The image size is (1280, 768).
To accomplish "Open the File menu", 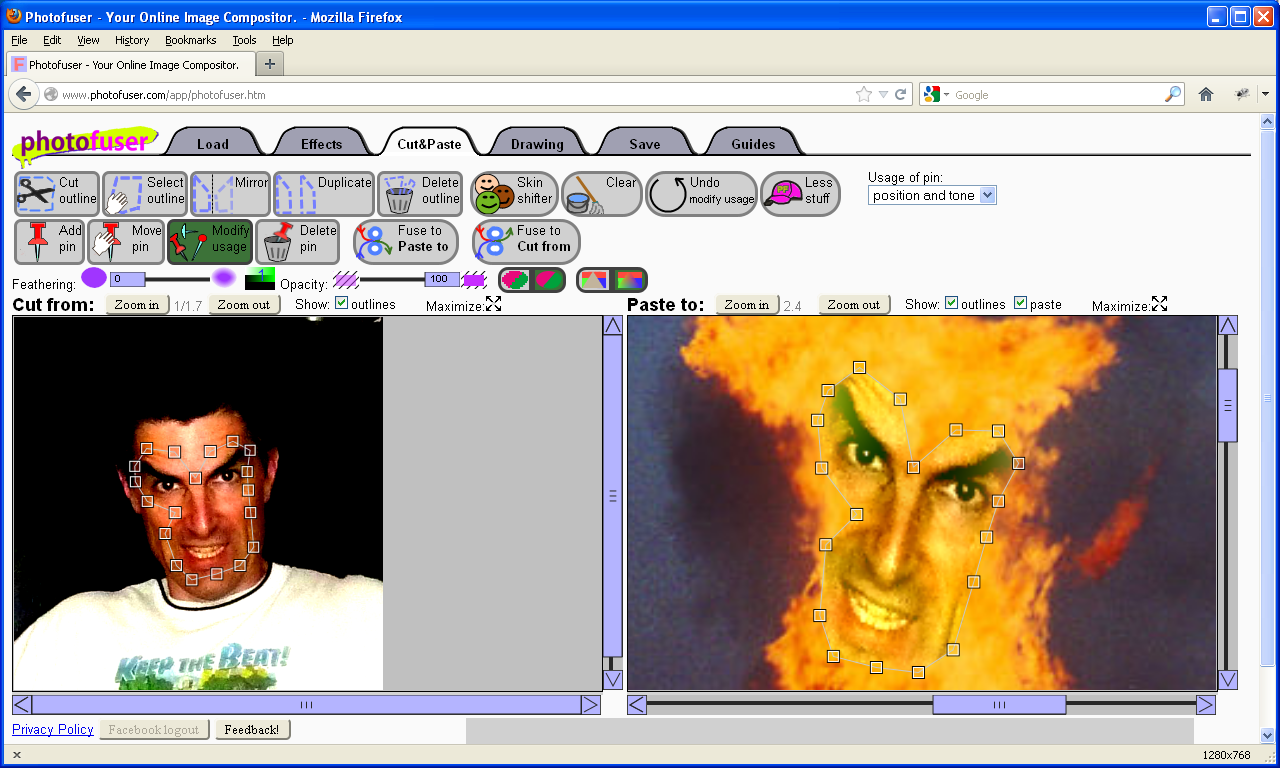I will point(19,40).
